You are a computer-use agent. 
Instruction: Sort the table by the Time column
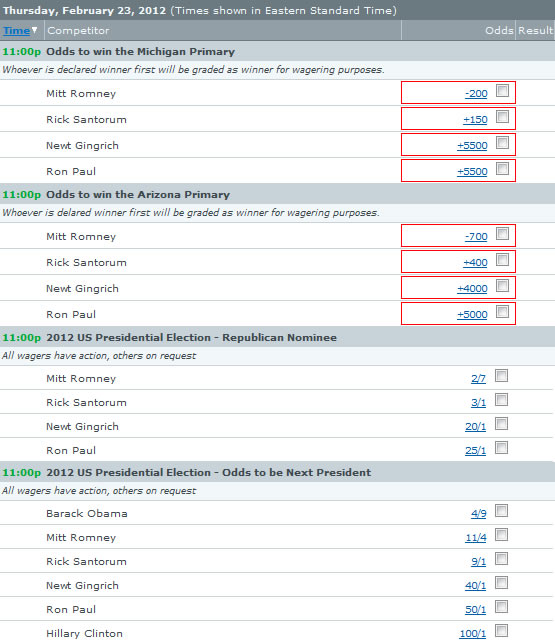click(16, 30)
